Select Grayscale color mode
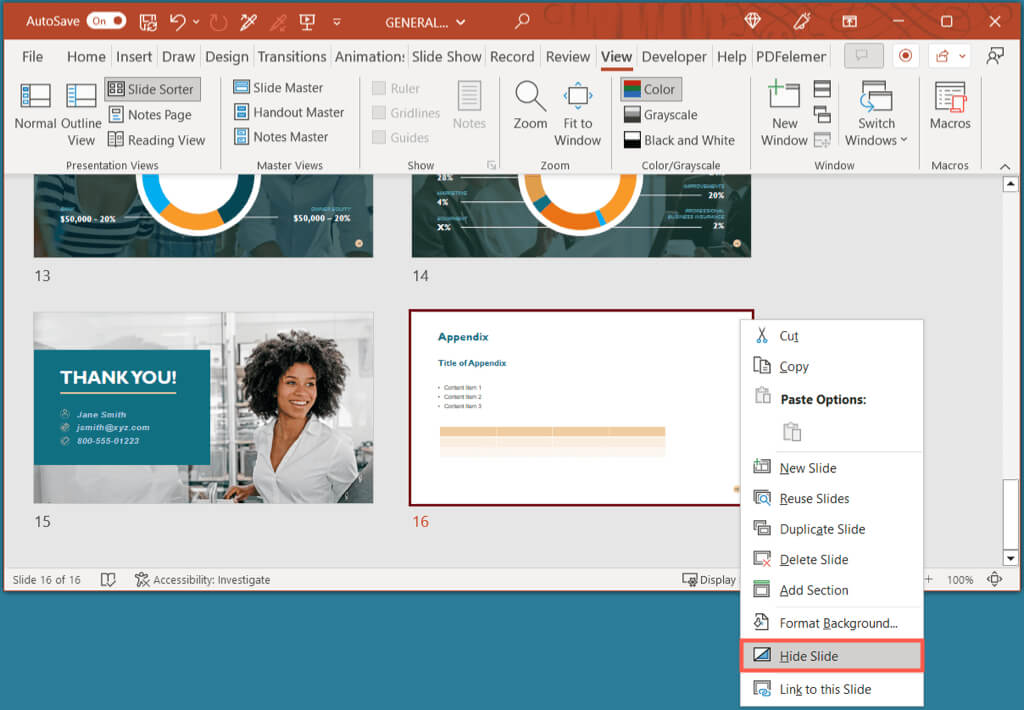This screenshot has height=710, width=1024. coord(660,115)
